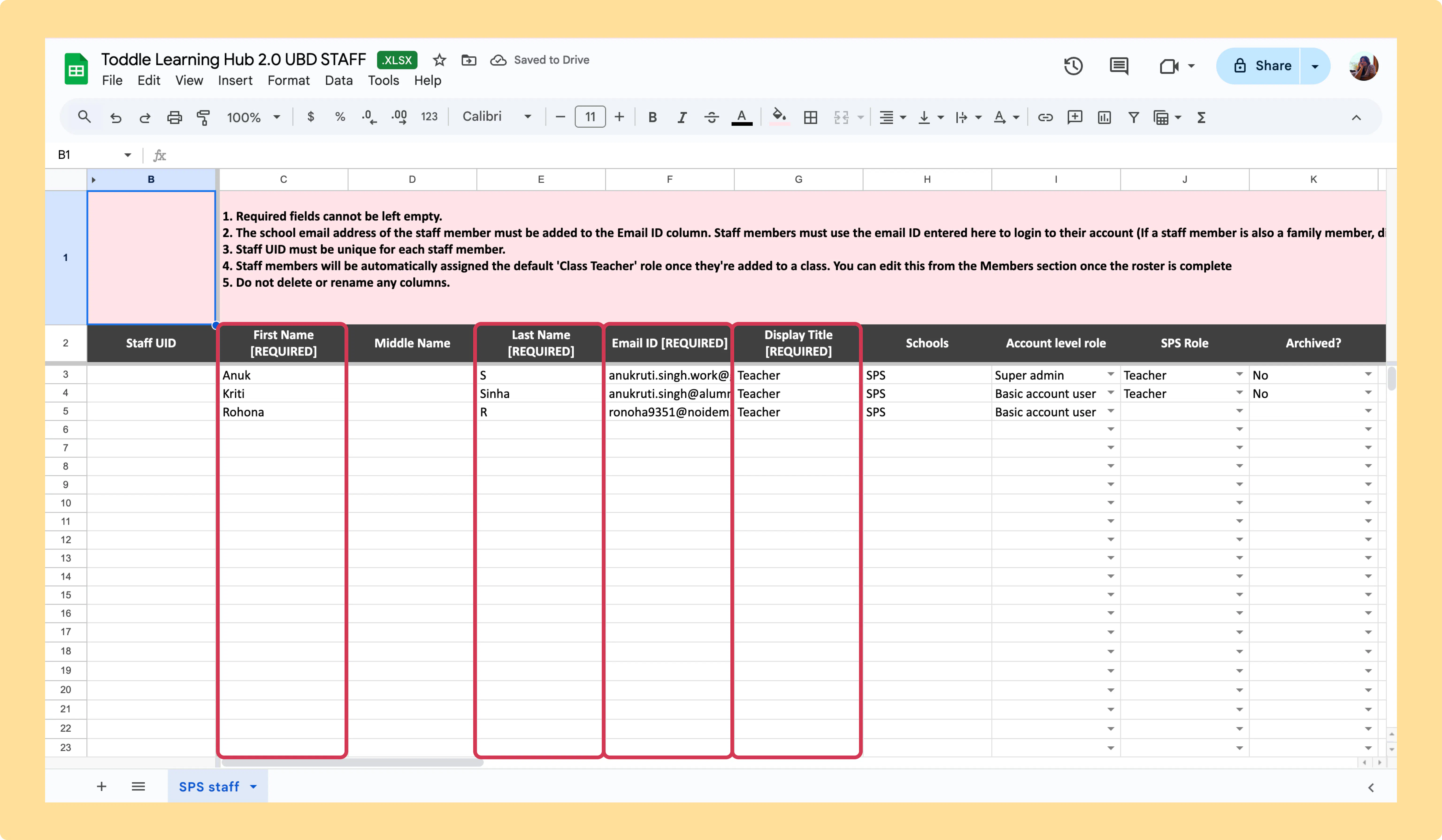Viewport: 1442px width, 840px height.
Task: Insert a comment from the toolbar
Action: [x=1075, y=117]
